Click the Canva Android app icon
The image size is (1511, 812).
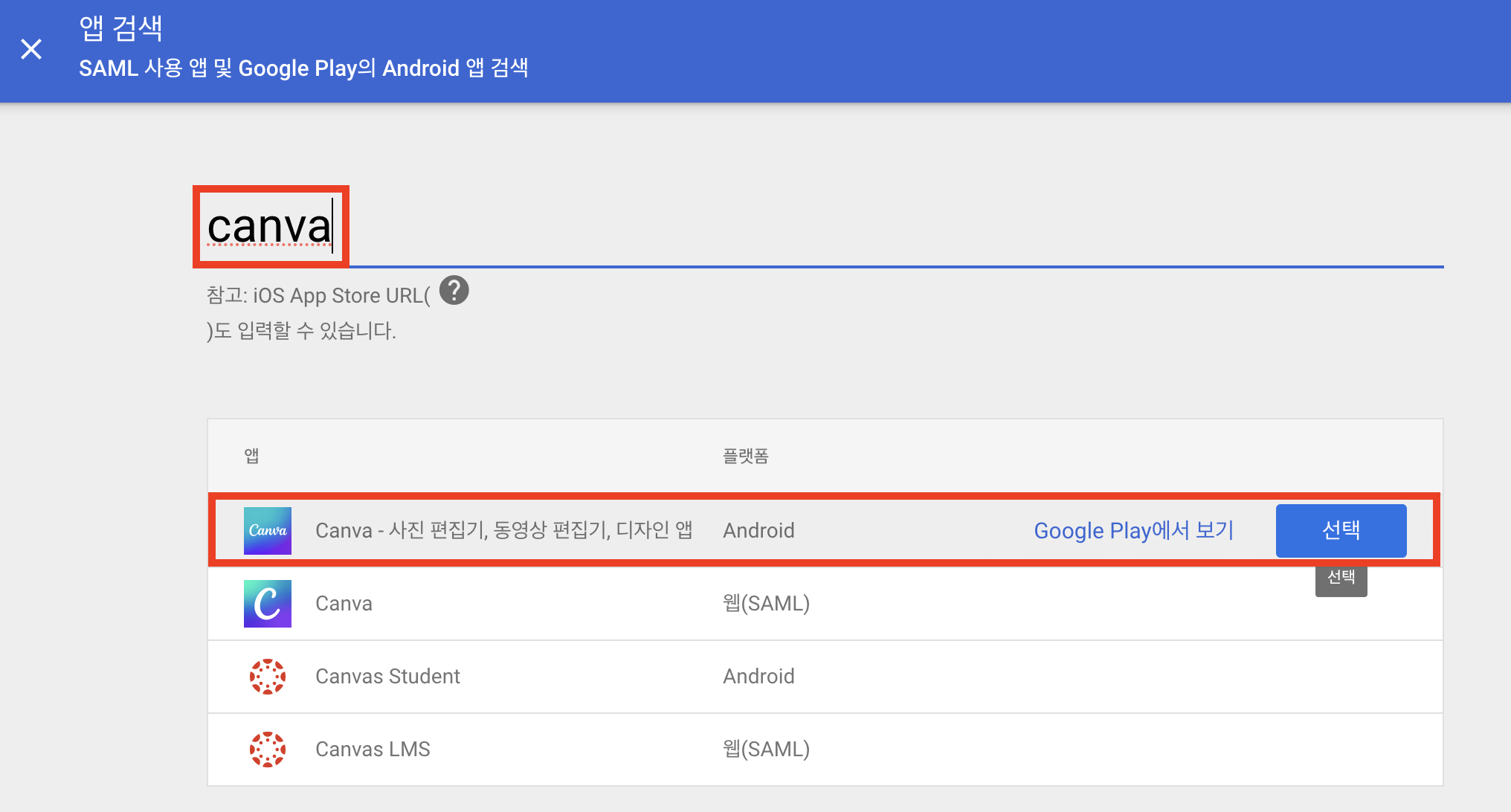267,530
